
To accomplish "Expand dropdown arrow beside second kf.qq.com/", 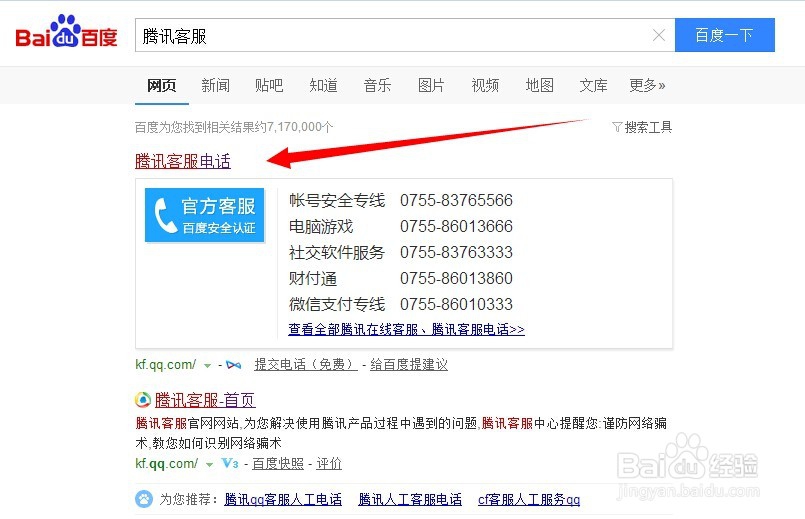I will click(x=209, y=465).
